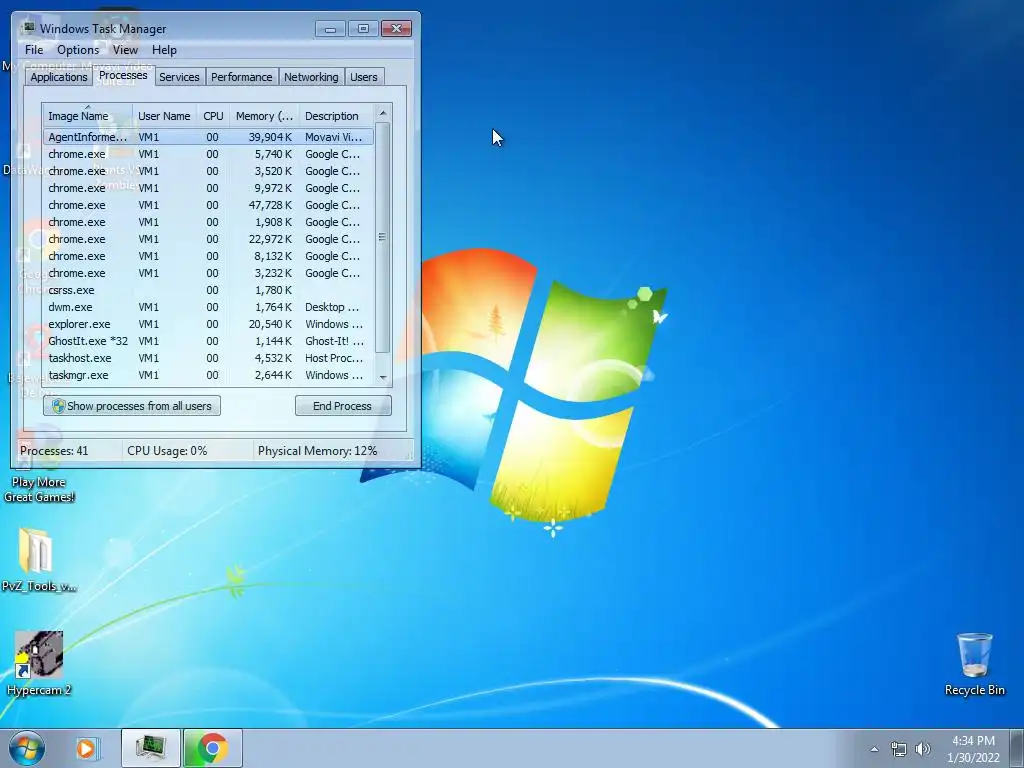Select Task Manager taskbar button
This screenshot has width=1024, height=768.
(x=151, y=748)
